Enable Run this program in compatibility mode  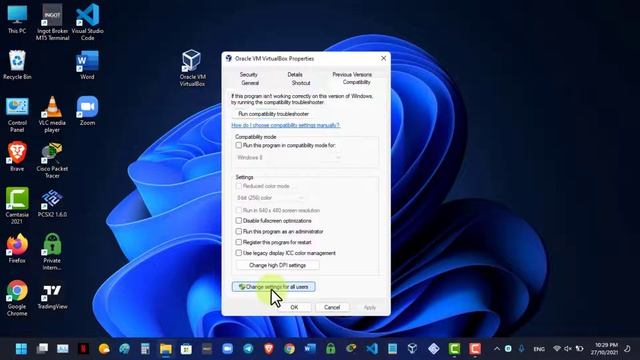239,145
